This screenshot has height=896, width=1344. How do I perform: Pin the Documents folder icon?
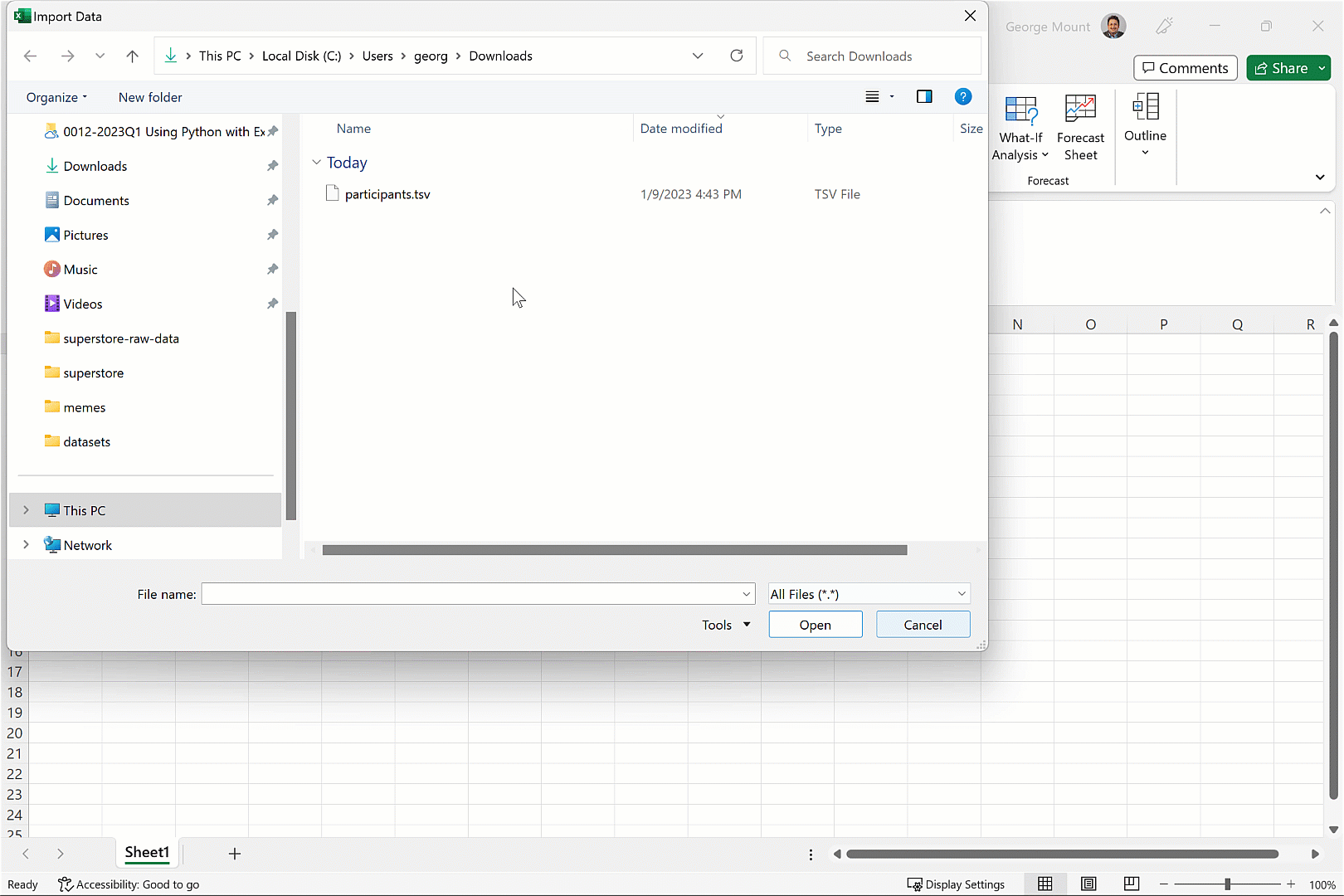[272, 200]
